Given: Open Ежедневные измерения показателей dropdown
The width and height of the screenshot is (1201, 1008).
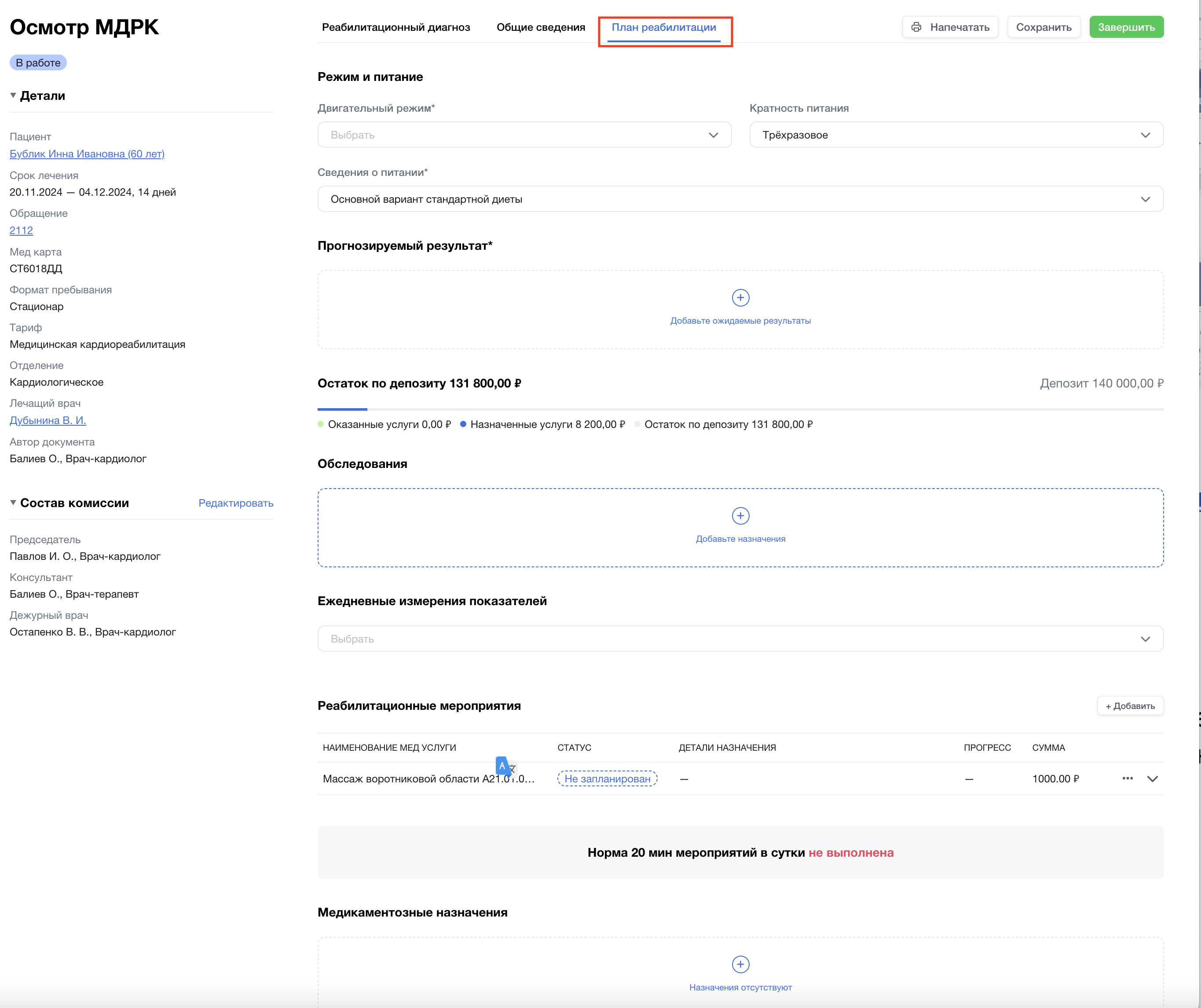Looking at the screenshot, I should click(740, 639).
